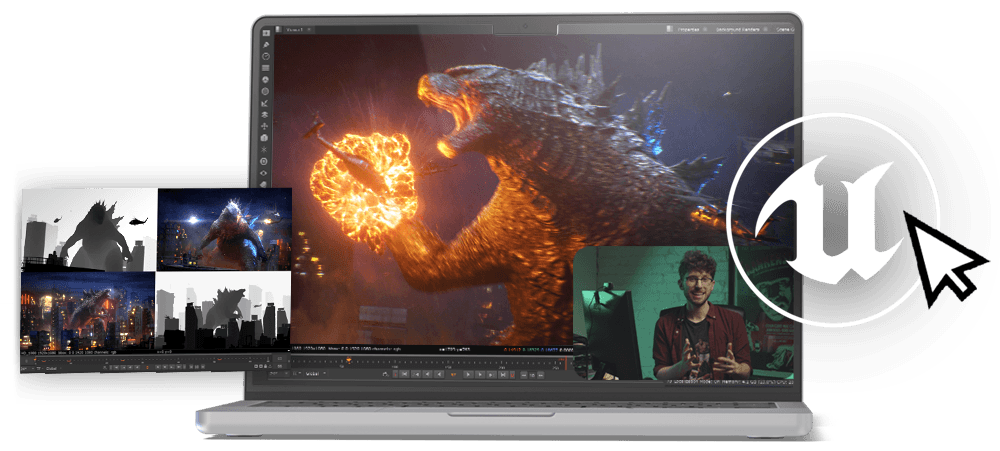Switch to the Viewer1 tab
This screenshot has width=1000, height=451.
pyautogui.click(x=294, y=29)
